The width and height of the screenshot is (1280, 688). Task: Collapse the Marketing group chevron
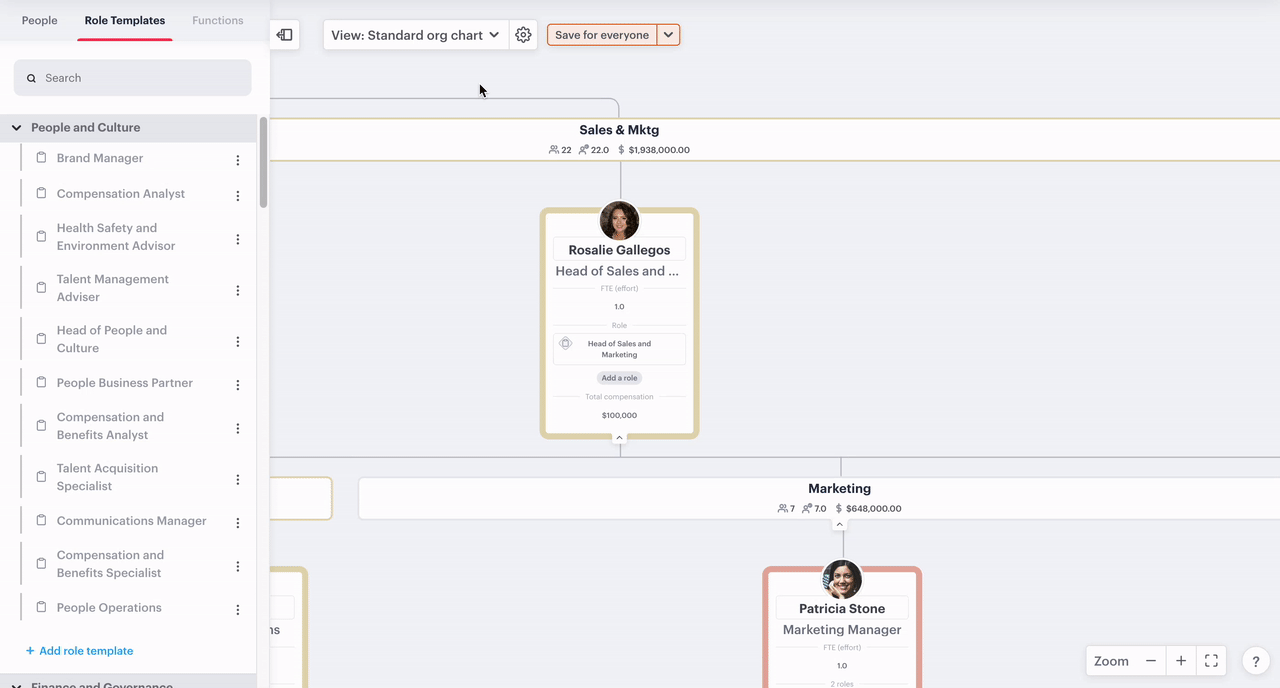tap(840, 524)
